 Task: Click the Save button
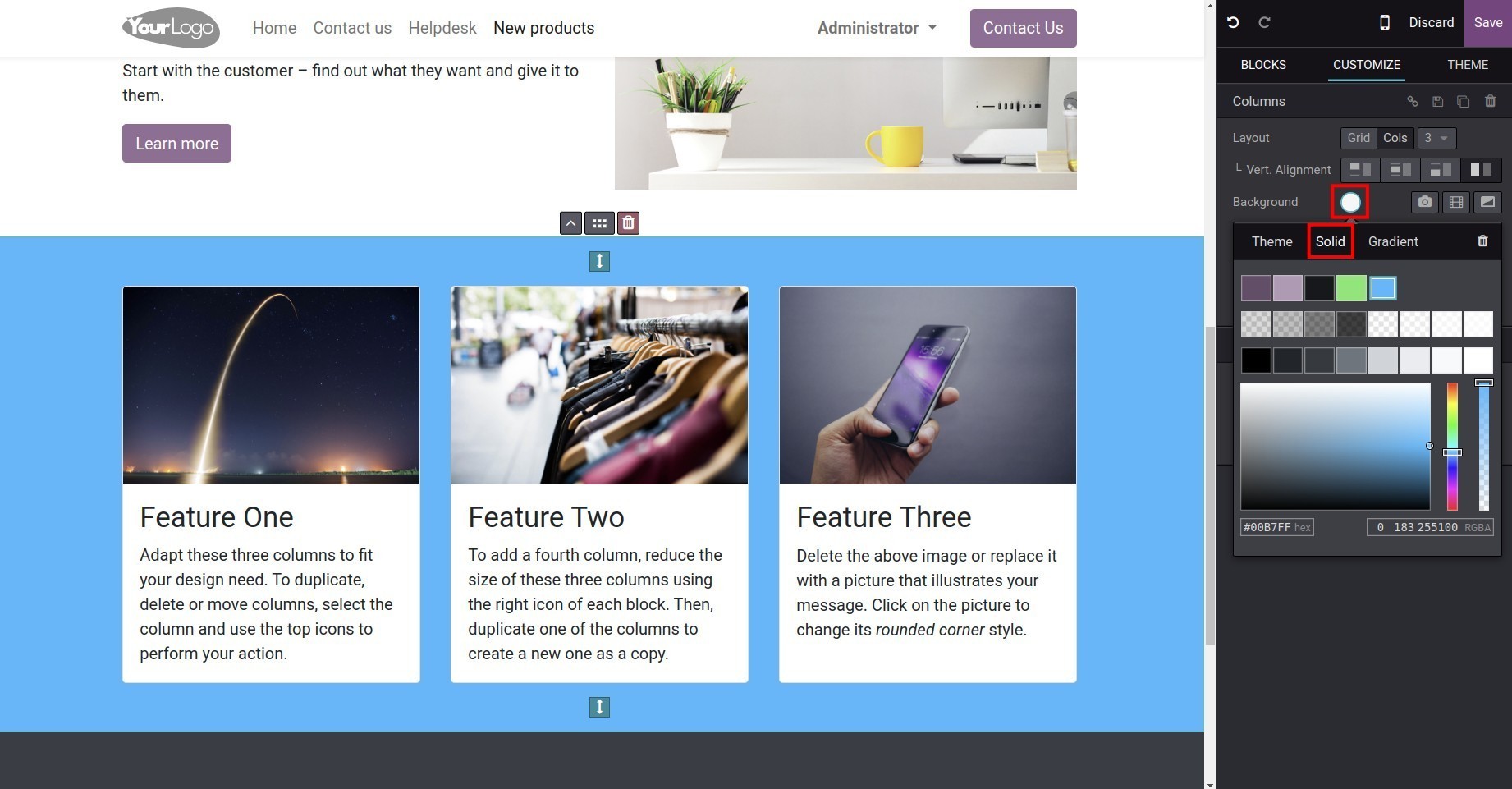coord(1488,23)
